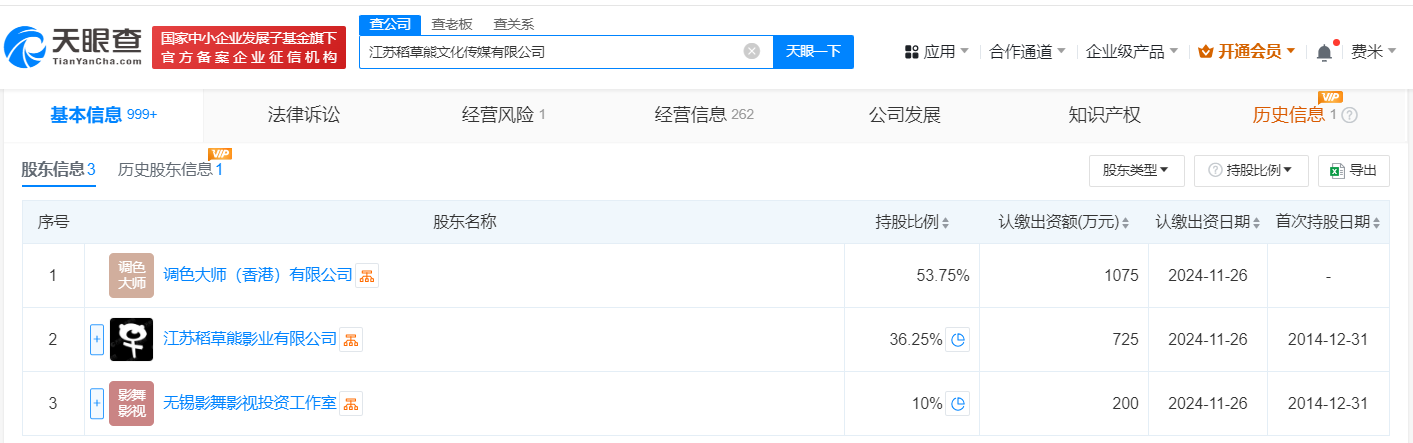Open the 费米 user account dropdown

pyautogui.click(x=1374, y=52)
